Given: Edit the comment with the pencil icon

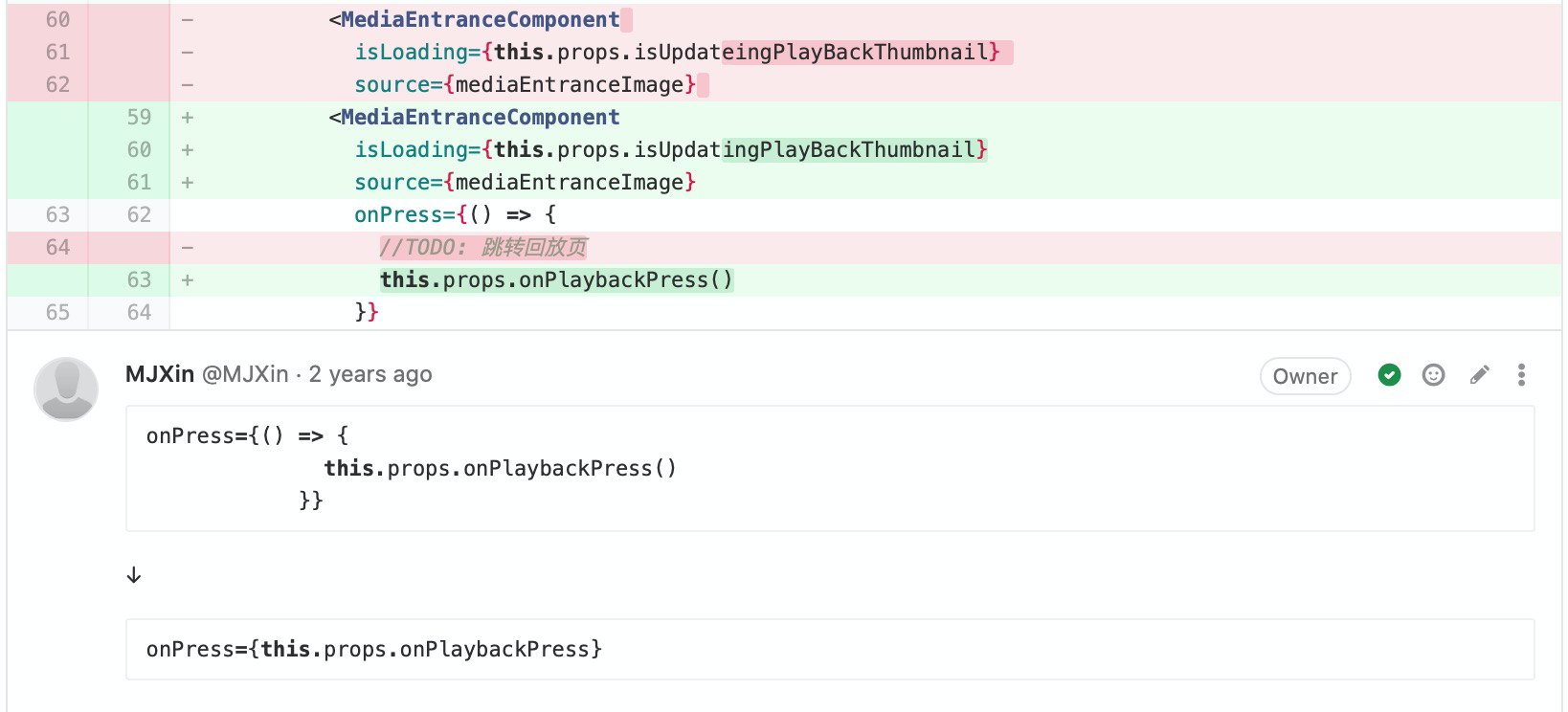Looking at the screenshot, I should (1479, 375).
